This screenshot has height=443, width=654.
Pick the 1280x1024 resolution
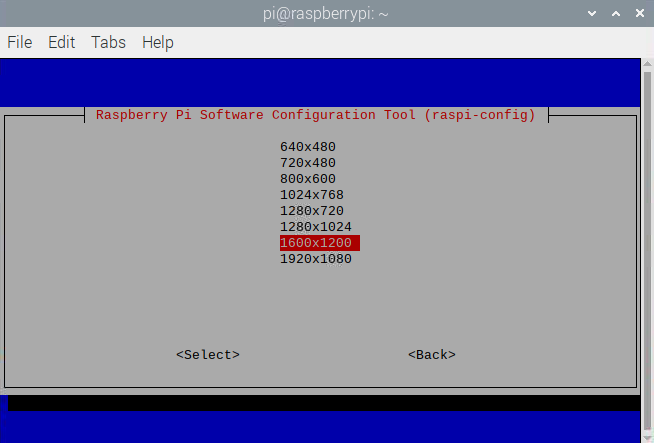pos(316,227)
